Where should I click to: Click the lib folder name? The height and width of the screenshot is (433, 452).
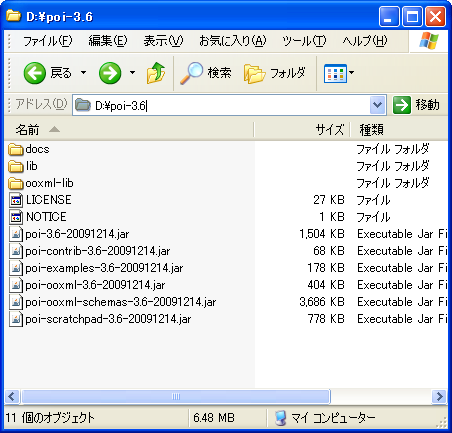pos(32,166)
